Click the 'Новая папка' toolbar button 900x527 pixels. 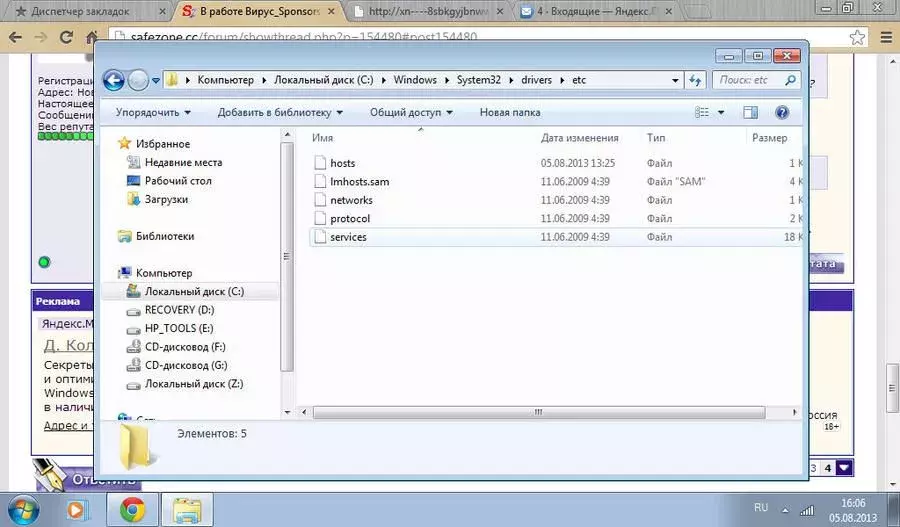point(510,113)
